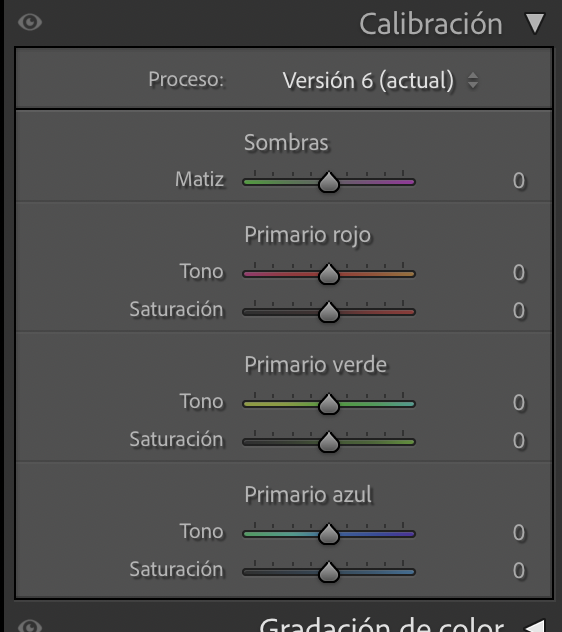Viewport: 562px width, 632px height.
Task: Click the Proceso dropdown up-down arrows
Action: coord(473,80)
